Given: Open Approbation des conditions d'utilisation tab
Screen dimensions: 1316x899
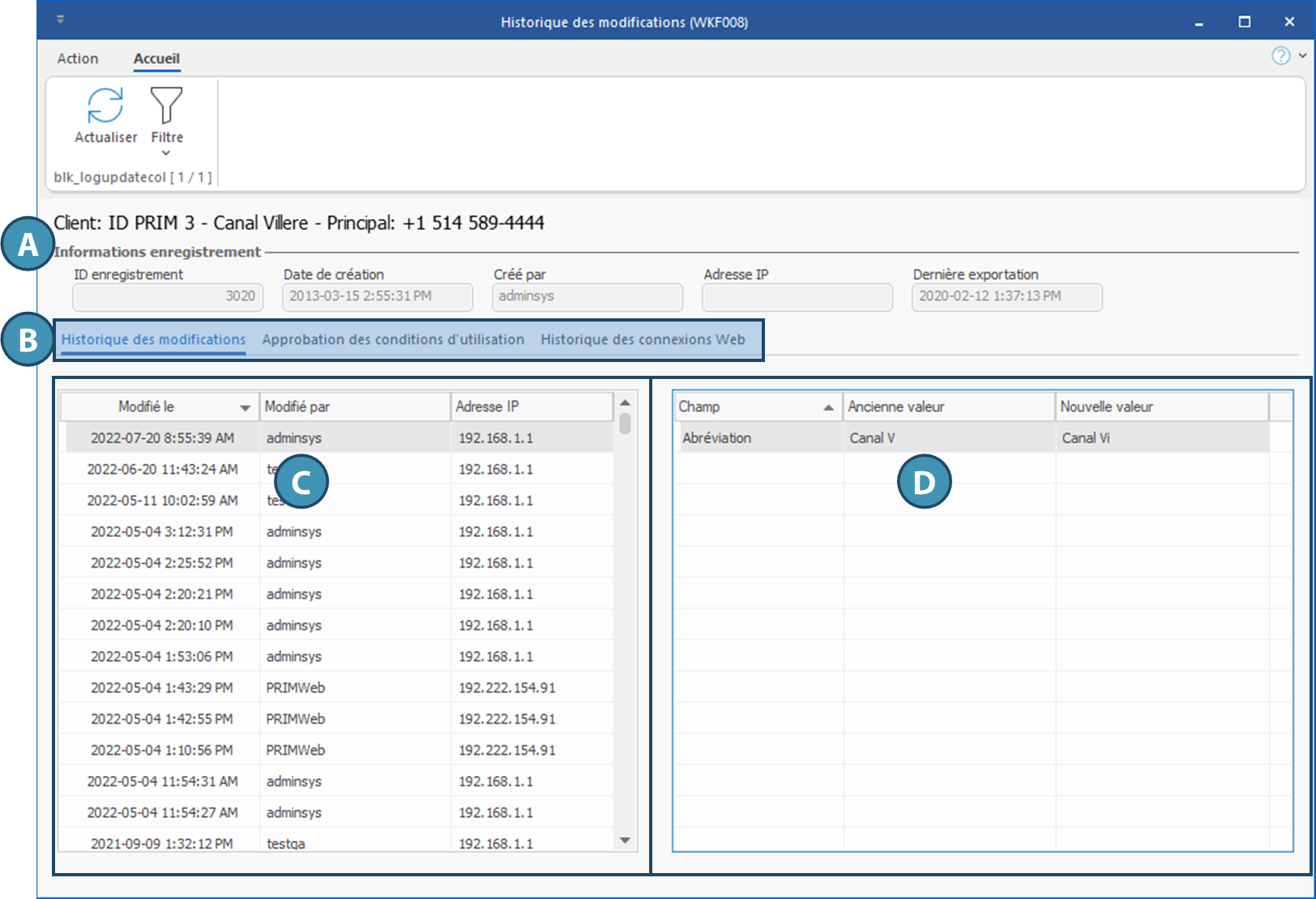Looking at the screenshot, I should point(393,339).
